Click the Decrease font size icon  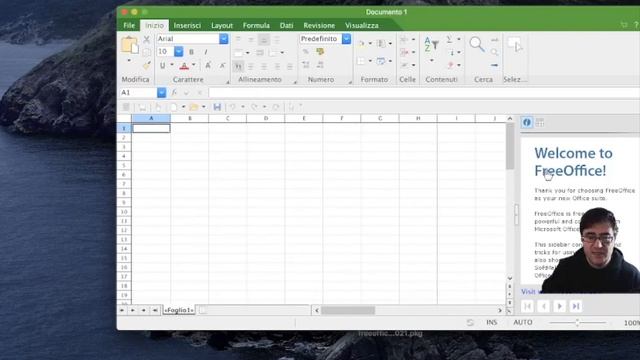[222, 65]
